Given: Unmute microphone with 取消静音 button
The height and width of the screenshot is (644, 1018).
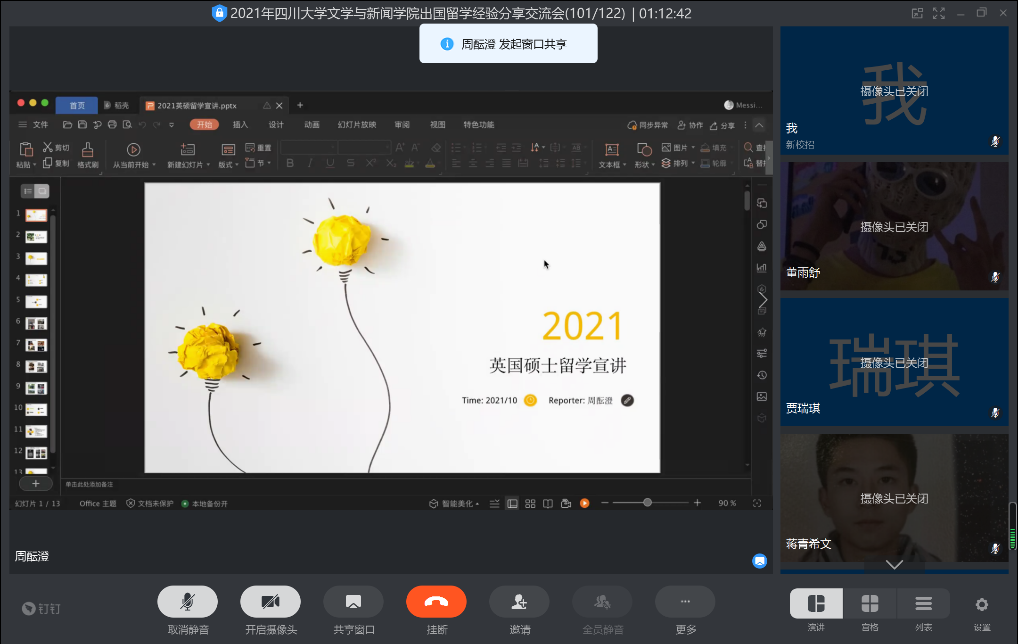Looking at the screenshot, I should pyautogui.click(x=187, y=601).
